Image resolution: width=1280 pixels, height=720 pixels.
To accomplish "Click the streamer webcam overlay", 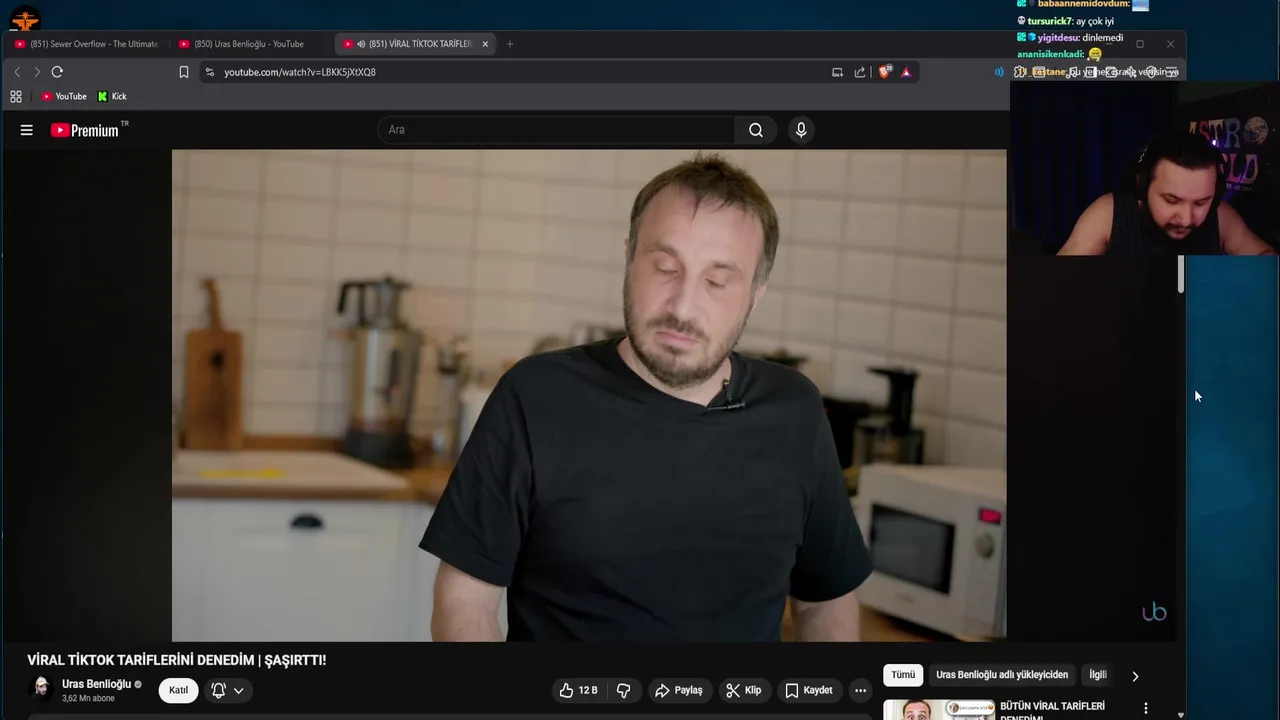I will point(1145,168).
